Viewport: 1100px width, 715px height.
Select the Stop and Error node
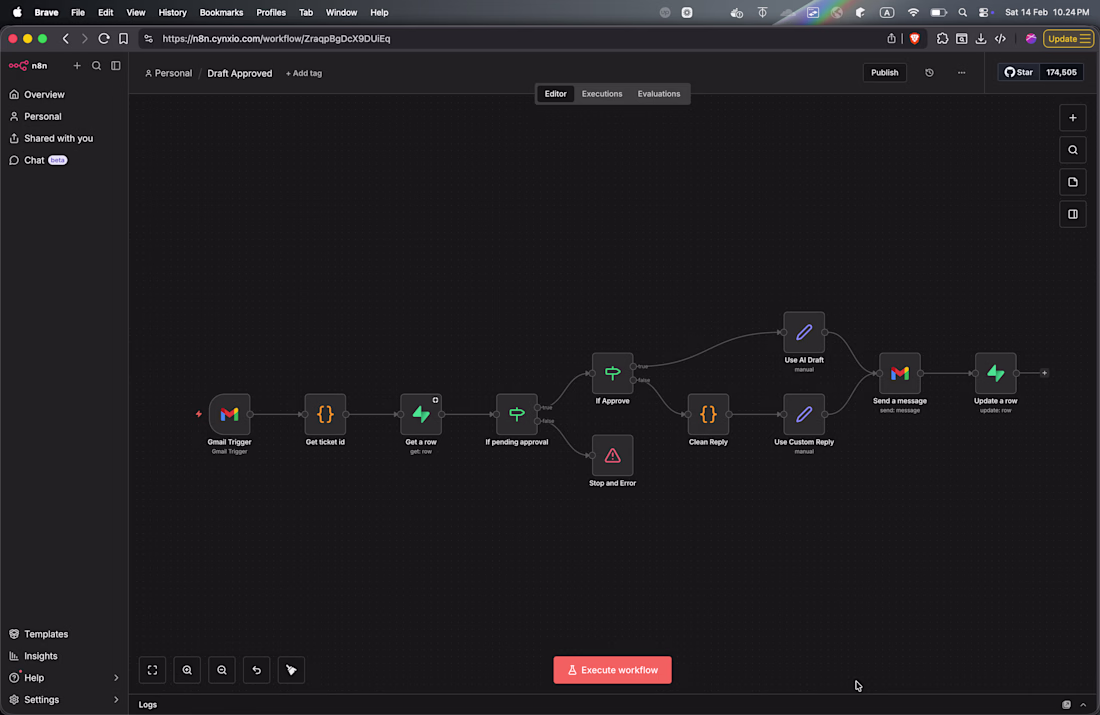(x=612, y=455)
